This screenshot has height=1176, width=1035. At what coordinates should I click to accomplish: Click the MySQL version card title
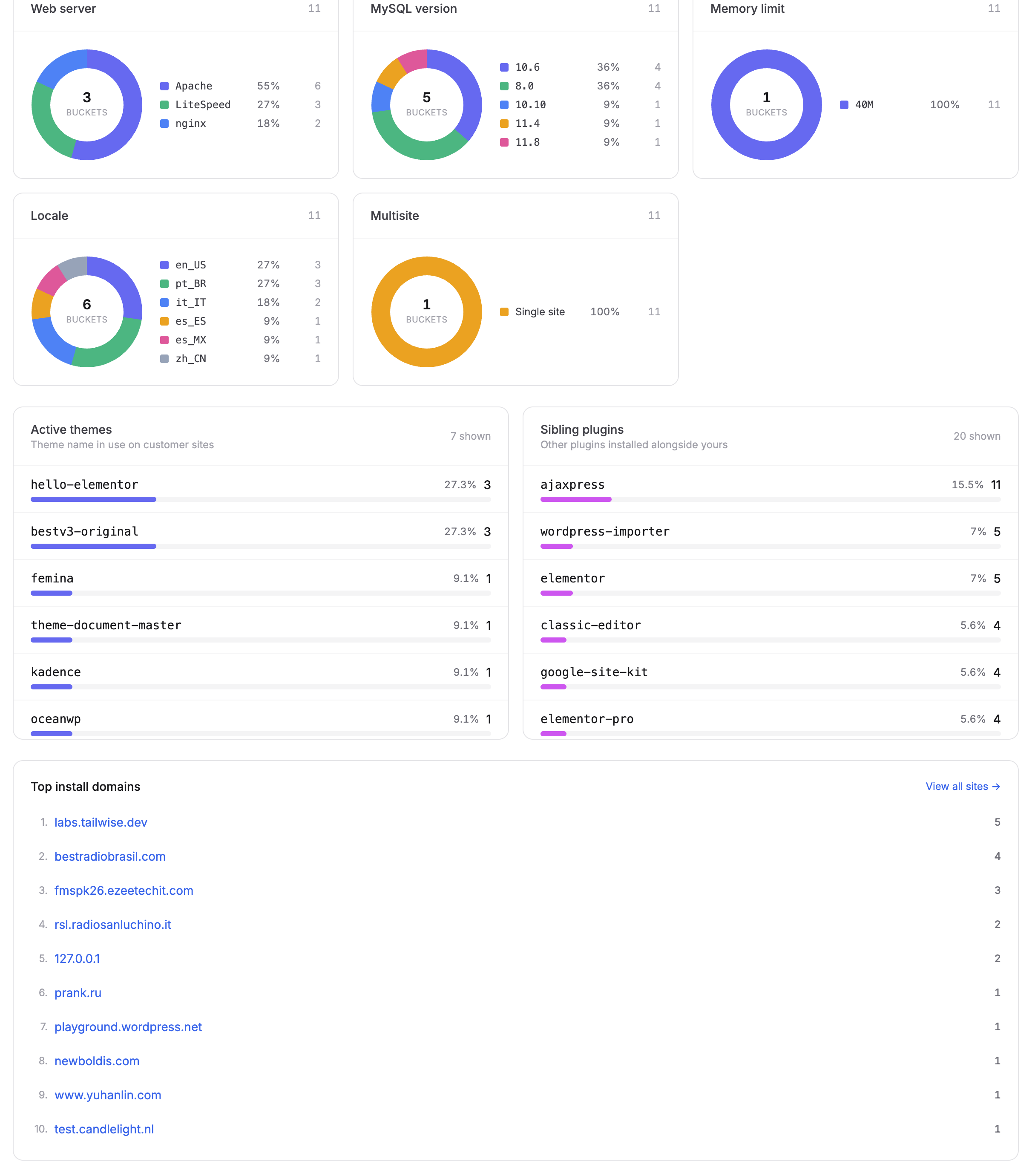click(x=414, y=9)
